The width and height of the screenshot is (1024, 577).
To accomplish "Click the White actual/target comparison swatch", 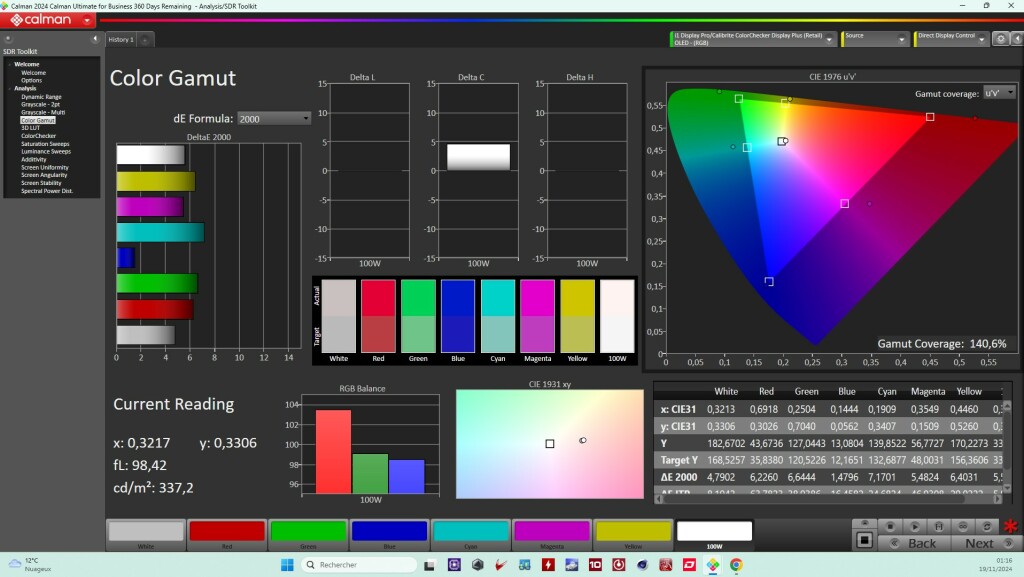I will point(339,316).
